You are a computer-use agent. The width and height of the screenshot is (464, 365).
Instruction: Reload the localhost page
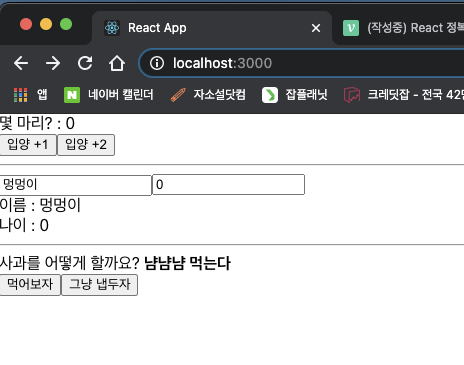[85, 63]
